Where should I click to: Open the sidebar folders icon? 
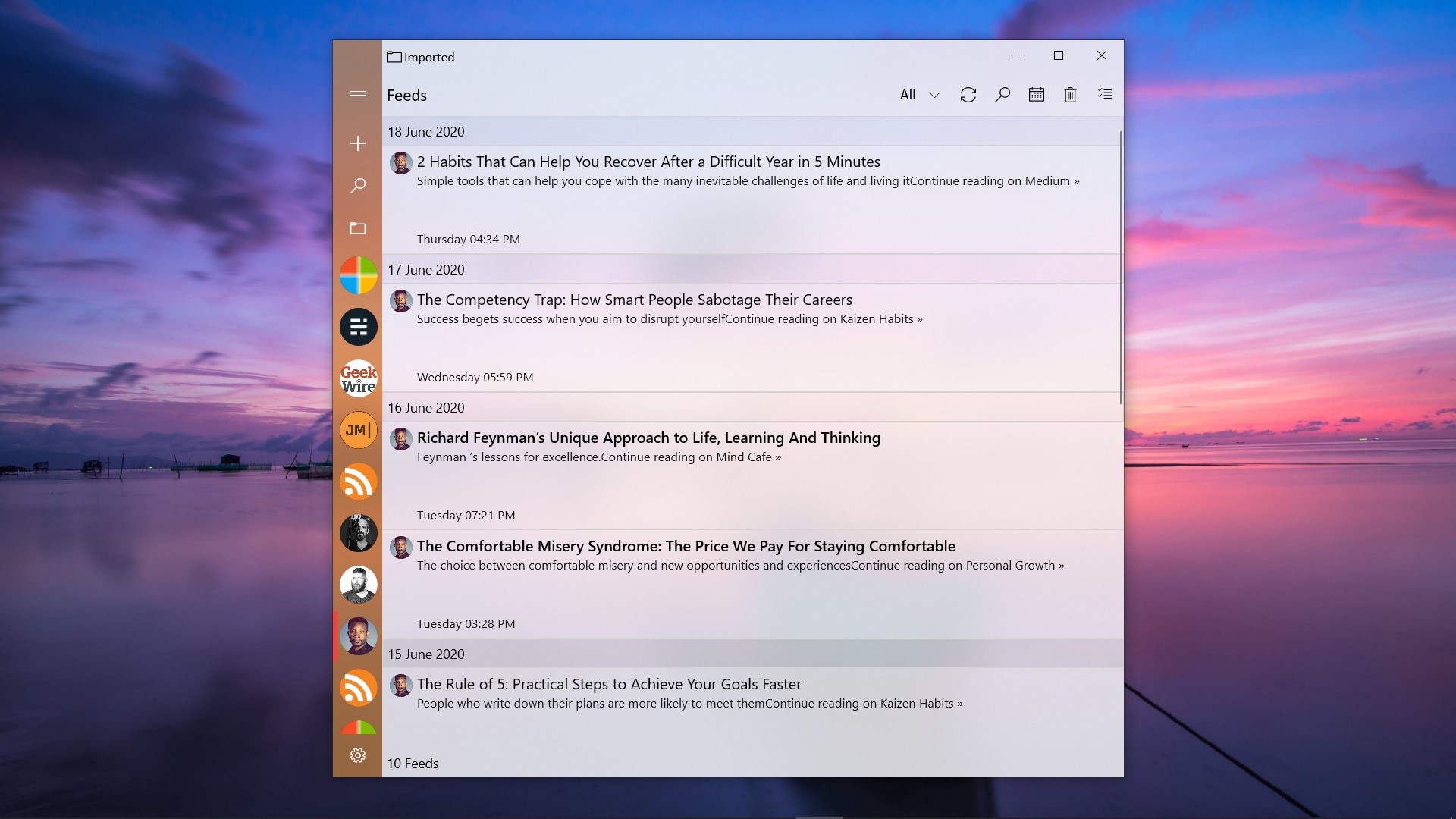tap(358, 228)
